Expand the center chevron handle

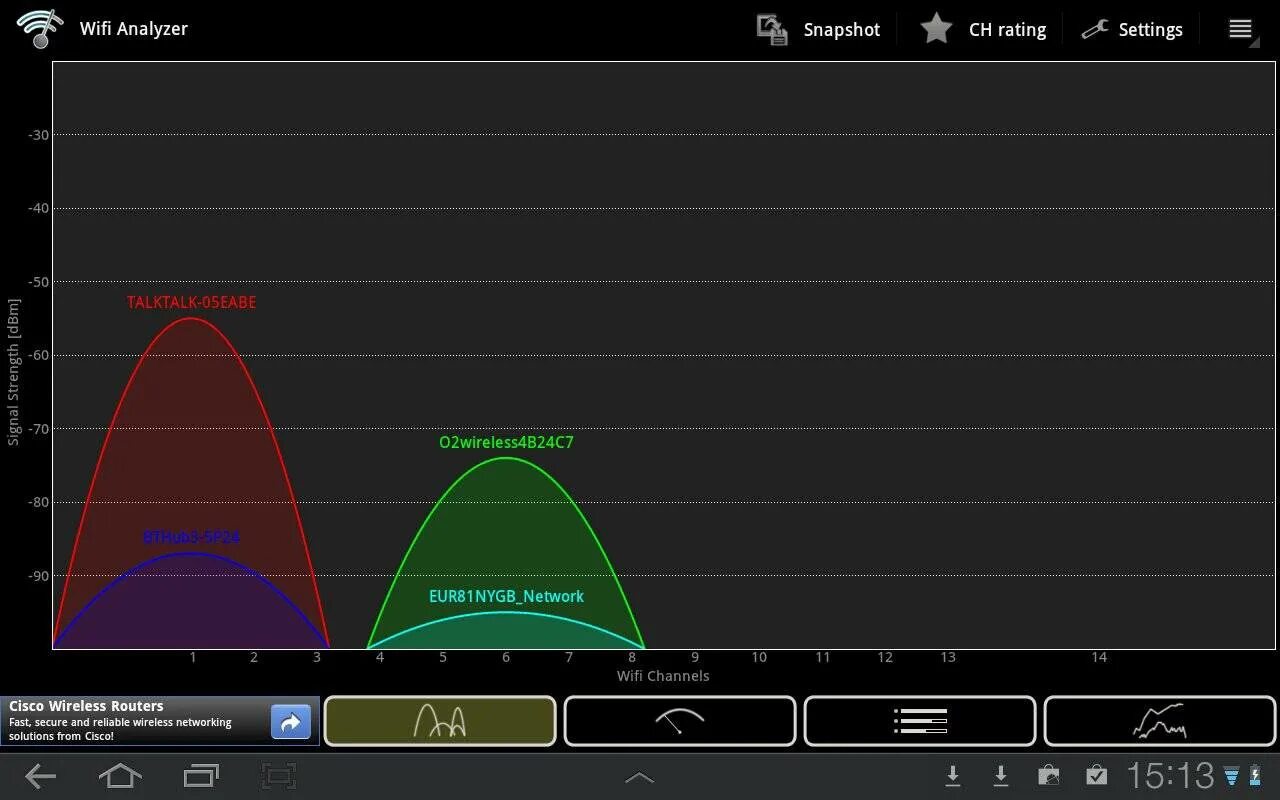point(640,778)
